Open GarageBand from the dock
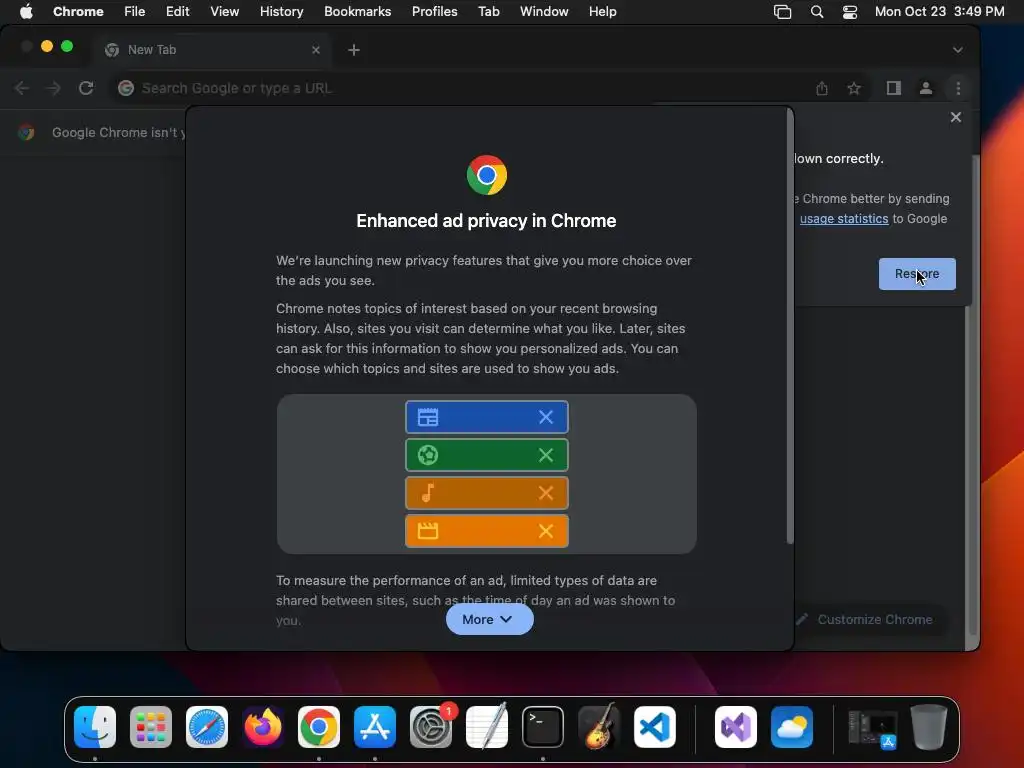1024x768 pixels. (599, 727)
